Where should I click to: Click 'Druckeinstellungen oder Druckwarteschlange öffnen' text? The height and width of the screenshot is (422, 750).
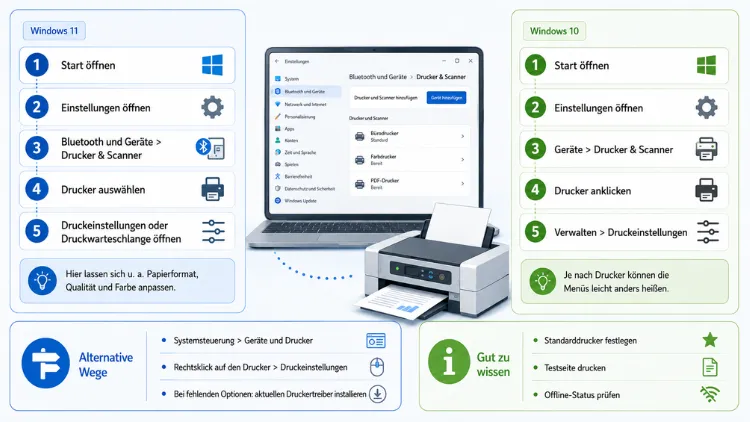click(121, 232)
